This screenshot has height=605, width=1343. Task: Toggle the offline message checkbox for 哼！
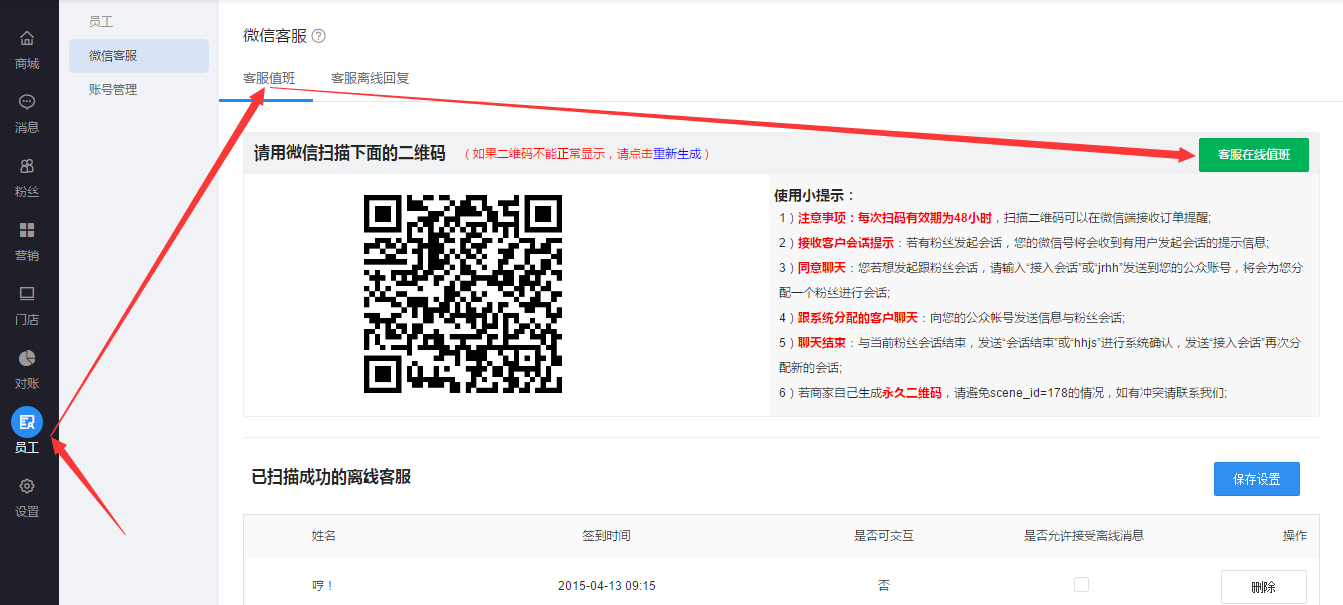point(1081,585)
